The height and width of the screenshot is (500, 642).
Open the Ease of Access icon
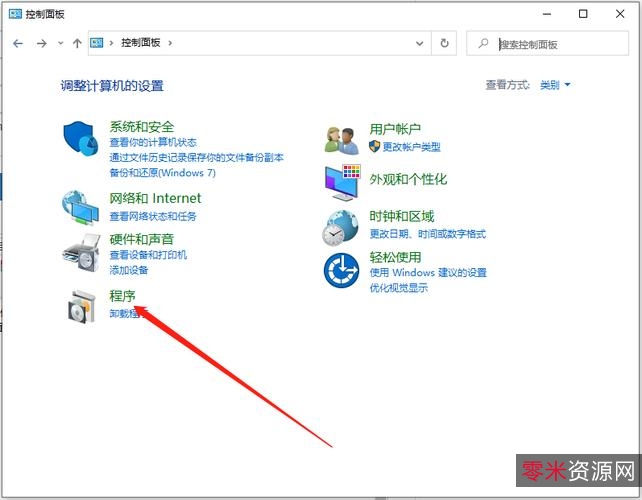pyautogui.click(x=341, y=270)
